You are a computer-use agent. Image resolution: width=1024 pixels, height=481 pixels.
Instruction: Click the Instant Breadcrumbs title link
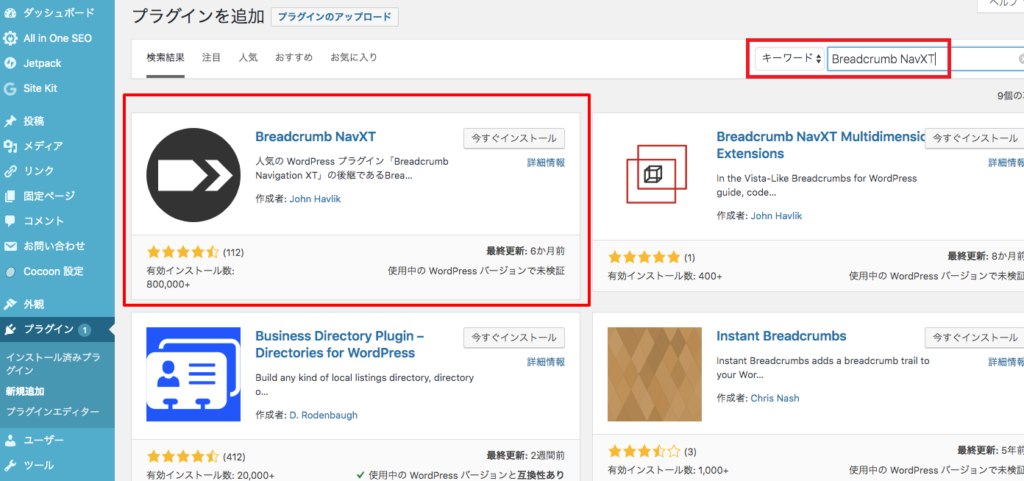coord(781,336)
